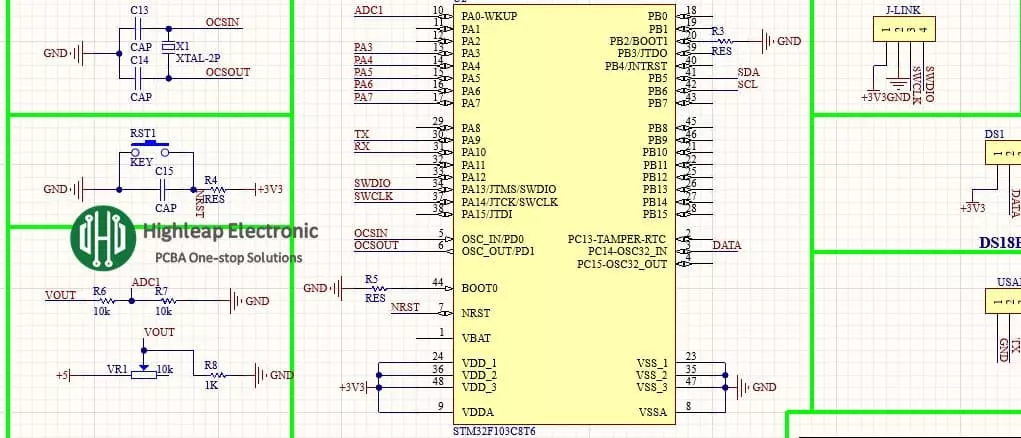Select the C15 capacitor symbol
Image resolution: width=1021 pixels, height=438 pixels.
165,188
